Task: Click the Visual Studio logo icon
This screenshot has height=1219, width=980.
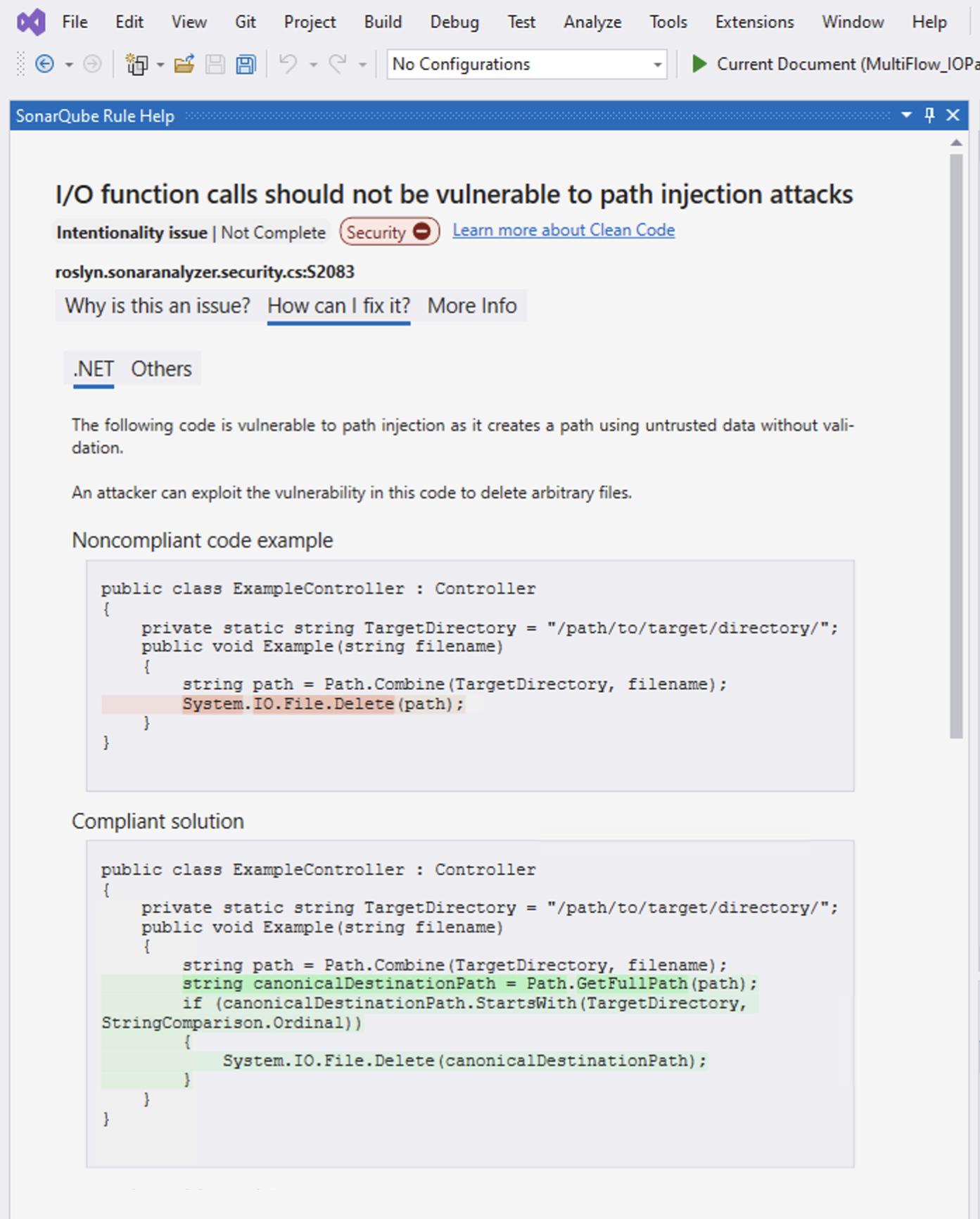Action: [32, 23]
